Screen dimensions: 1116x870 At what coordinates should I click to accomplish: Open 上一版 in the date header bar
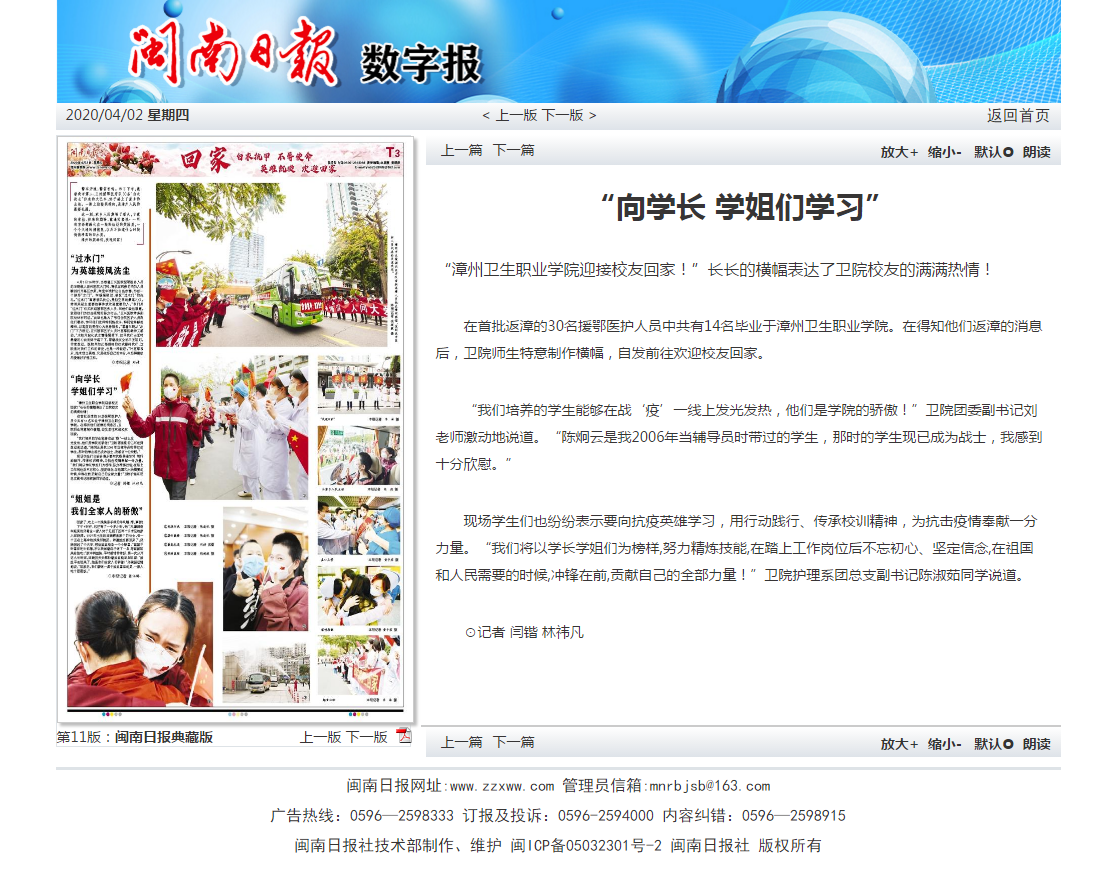[515, 115]
